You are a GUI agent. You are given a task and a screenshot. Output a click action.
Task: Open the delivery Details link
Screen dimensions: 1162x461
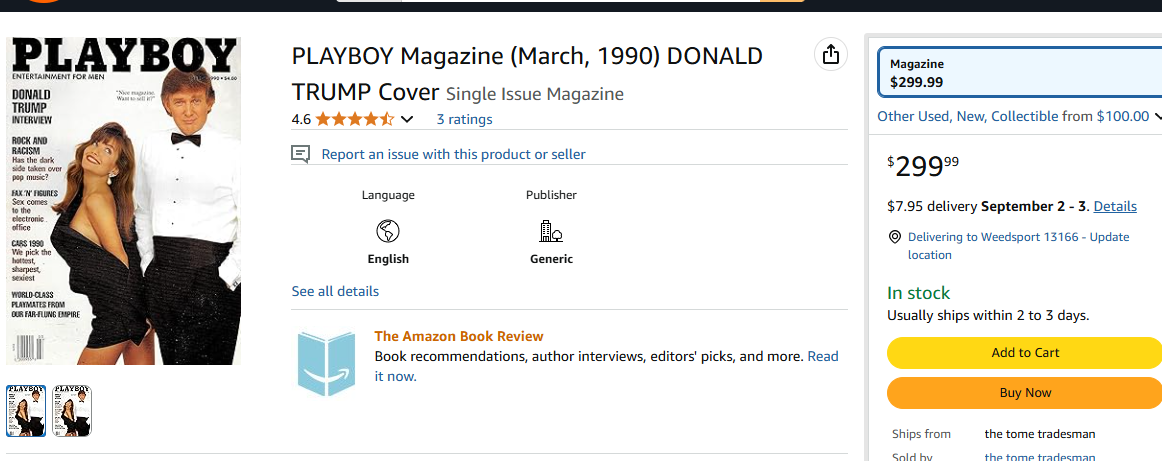[x=1115, y=207]
